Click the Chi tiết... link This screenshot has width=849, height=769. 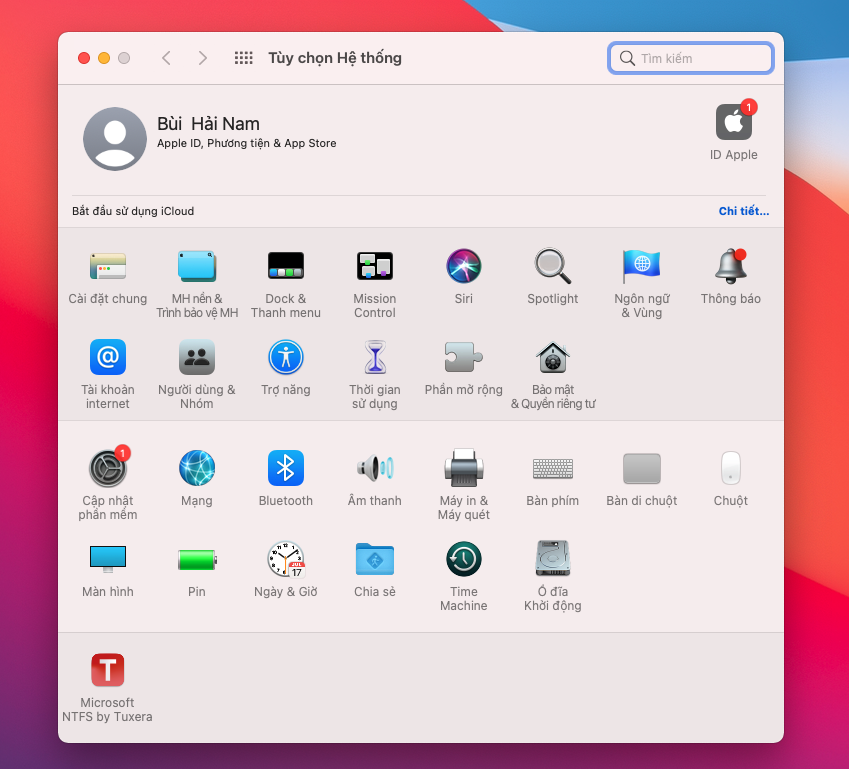[x=743, y=211]
